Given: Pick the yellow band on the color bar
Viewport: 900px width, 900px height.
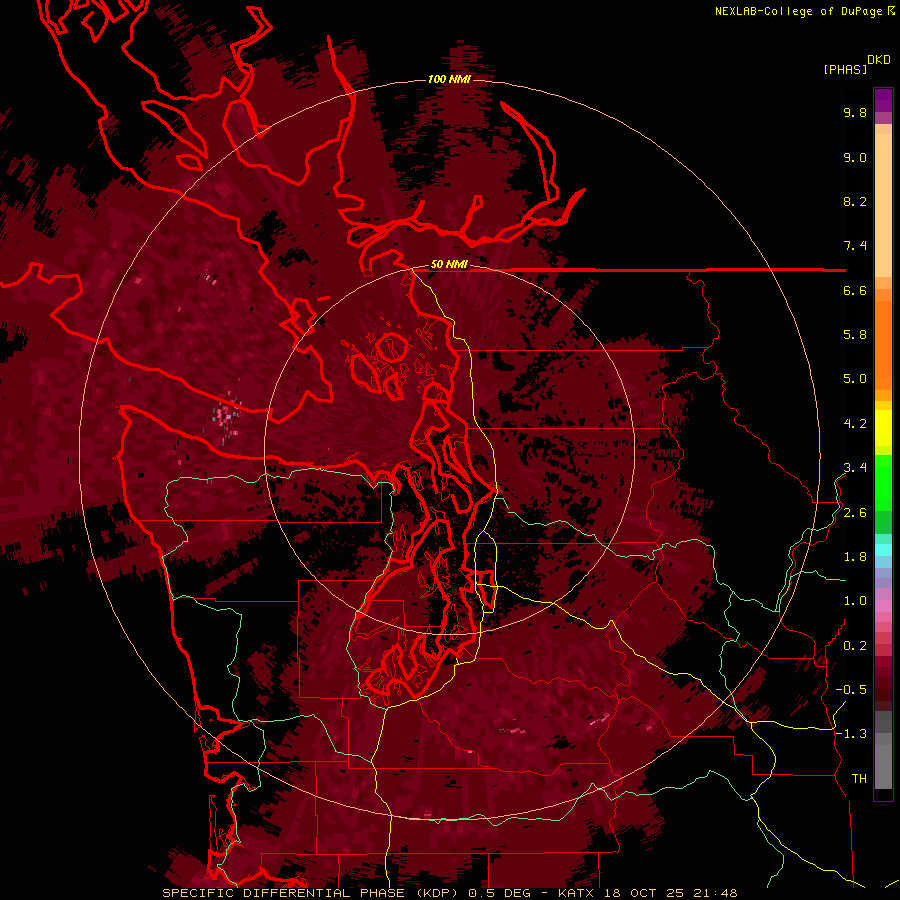Looking at the screenshot, I should [883, 428].
